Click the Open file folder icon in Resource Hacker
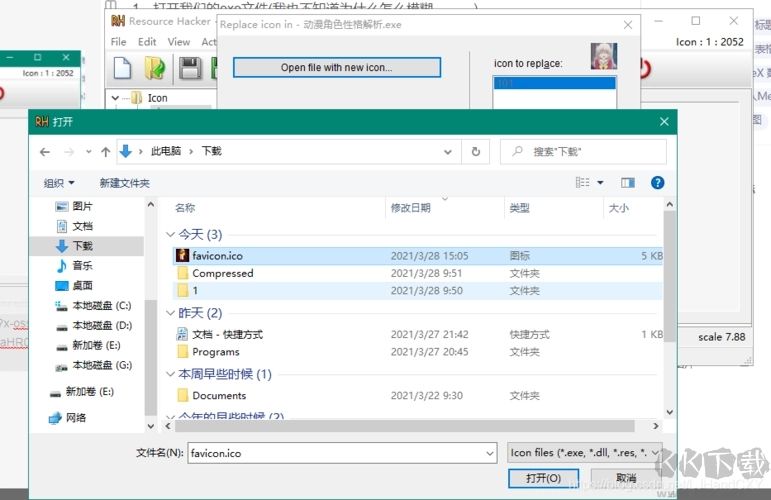Image resolution: width=771 pixels, height=500 pixels. click(x=155, y=68)
